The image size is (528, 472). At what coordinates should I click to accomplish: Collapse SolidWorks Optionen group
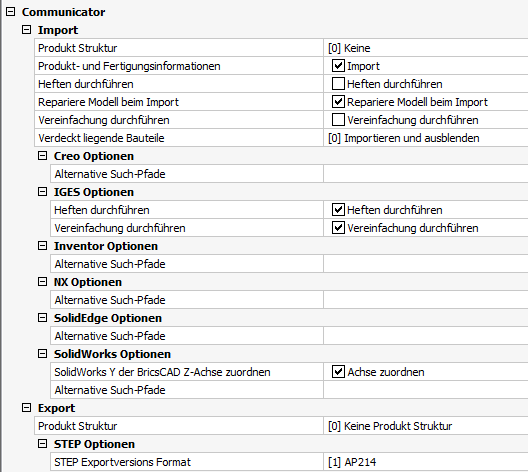pos(42,353)
